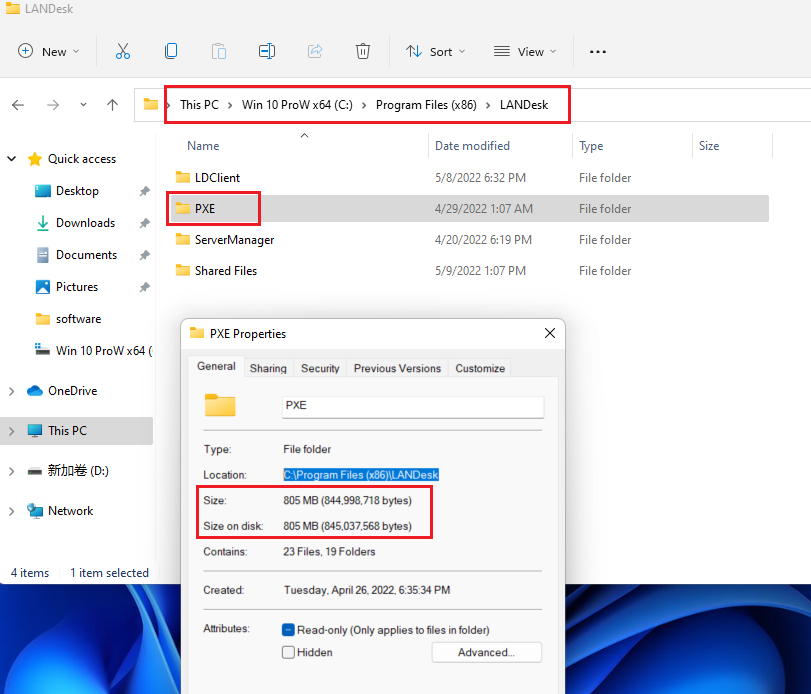Viewport: 811px width, 694px height.
Task: Enable the Hidden attribute checkbox
Action: click(289, 652)
